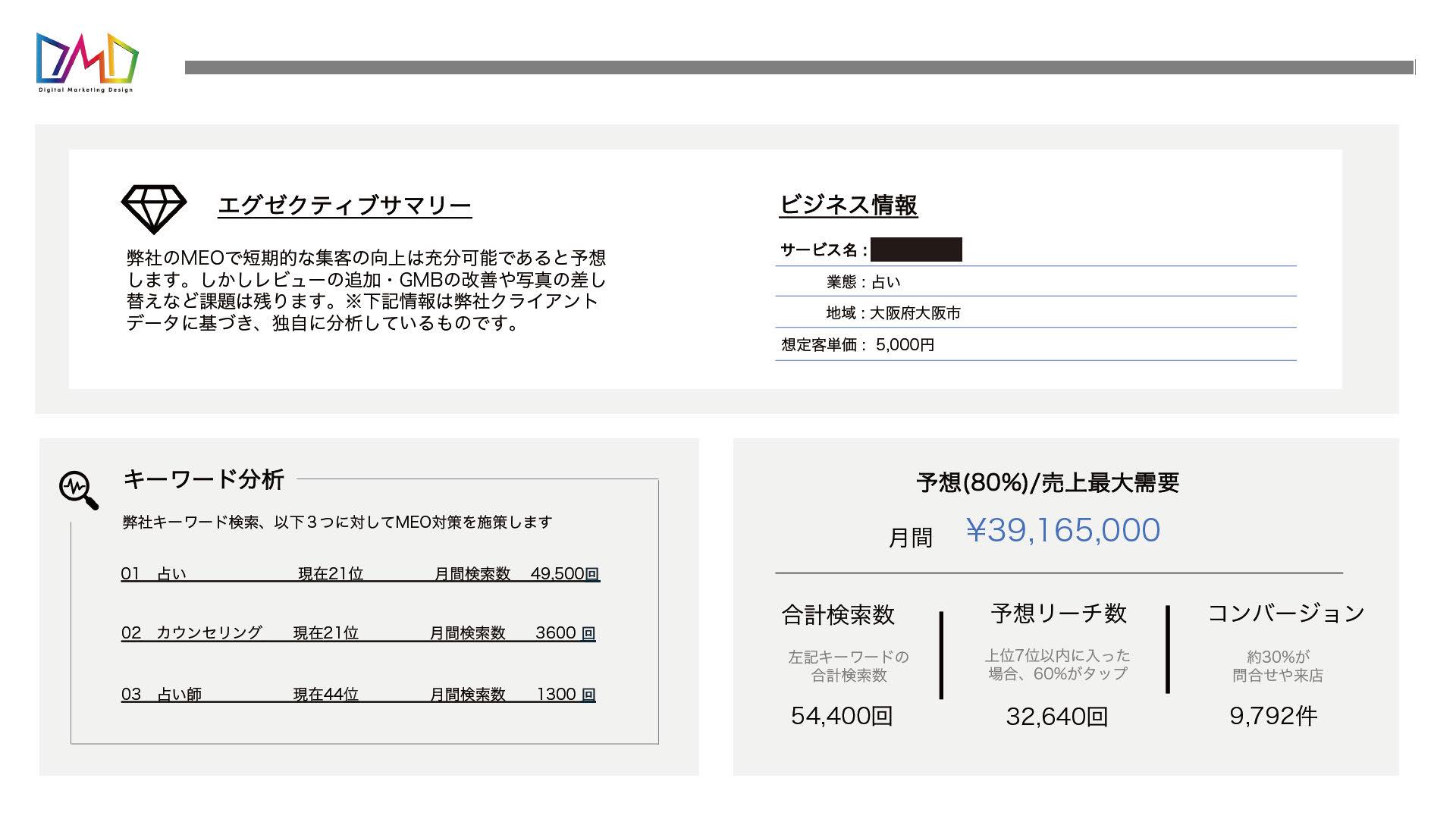The width and height of the screenshot is (1456, 819).
Task: Click the diamond icon beside エグゼクティブサマリー
Action: (153, 209)
